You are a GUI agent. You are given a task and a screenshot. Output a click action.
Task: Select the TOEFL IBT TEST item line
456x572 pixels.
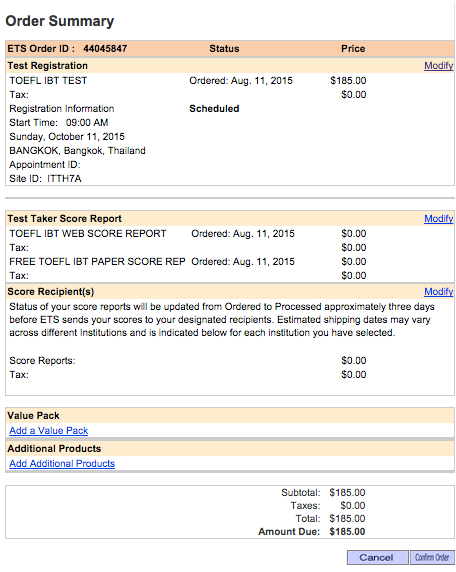click(x=48, y=81)
